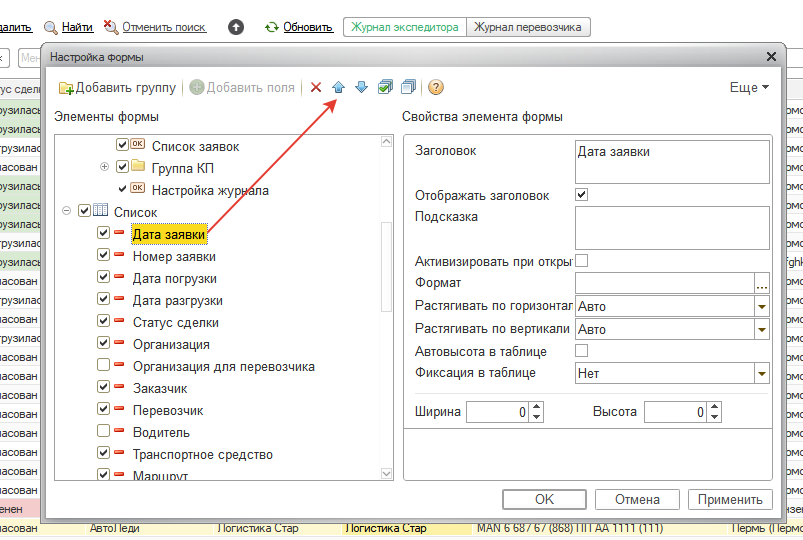Switch to Журнал перевозчика tab
The width and height of the screenshot is (803, 540).
528,27
